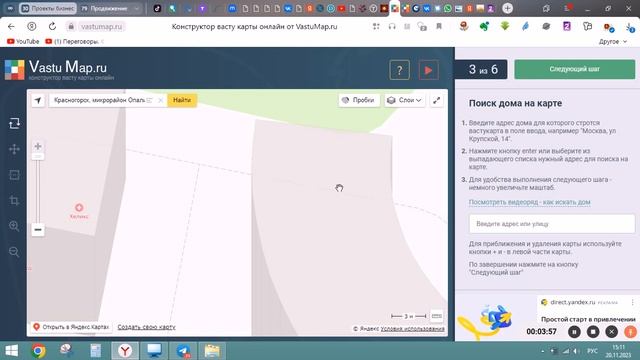Switch to the Проекты бизнес tab
The height and width of the screenshot is (360, 640).
pos(48,8)
